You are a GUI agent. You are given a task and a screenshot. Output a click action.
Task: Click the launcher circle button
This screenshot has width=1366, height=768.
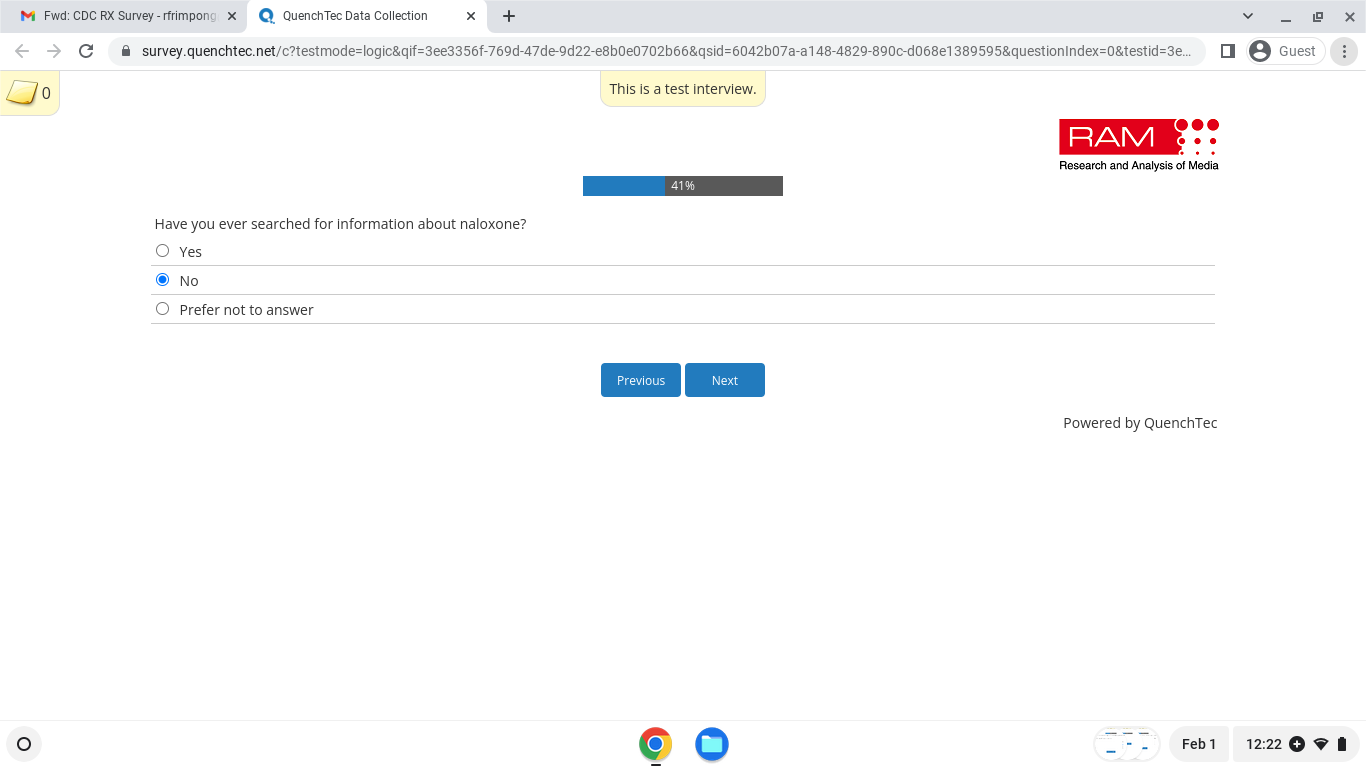coord(24,744)
